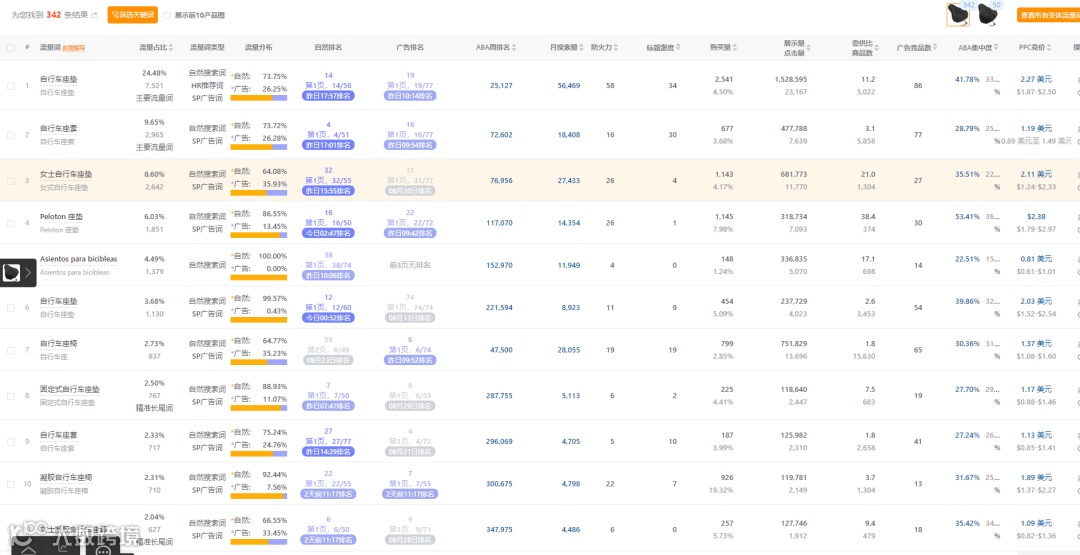Sort by 购买量 column arrows
This screenshot has height=555, width=1080.
point(736,48)
